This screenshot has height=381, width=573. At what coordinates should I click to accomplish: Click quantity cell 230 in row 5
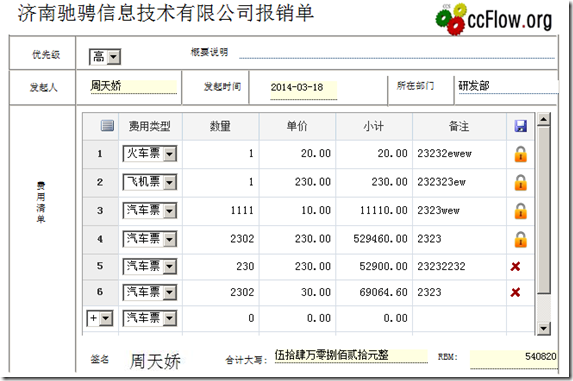tap(221, 266)
